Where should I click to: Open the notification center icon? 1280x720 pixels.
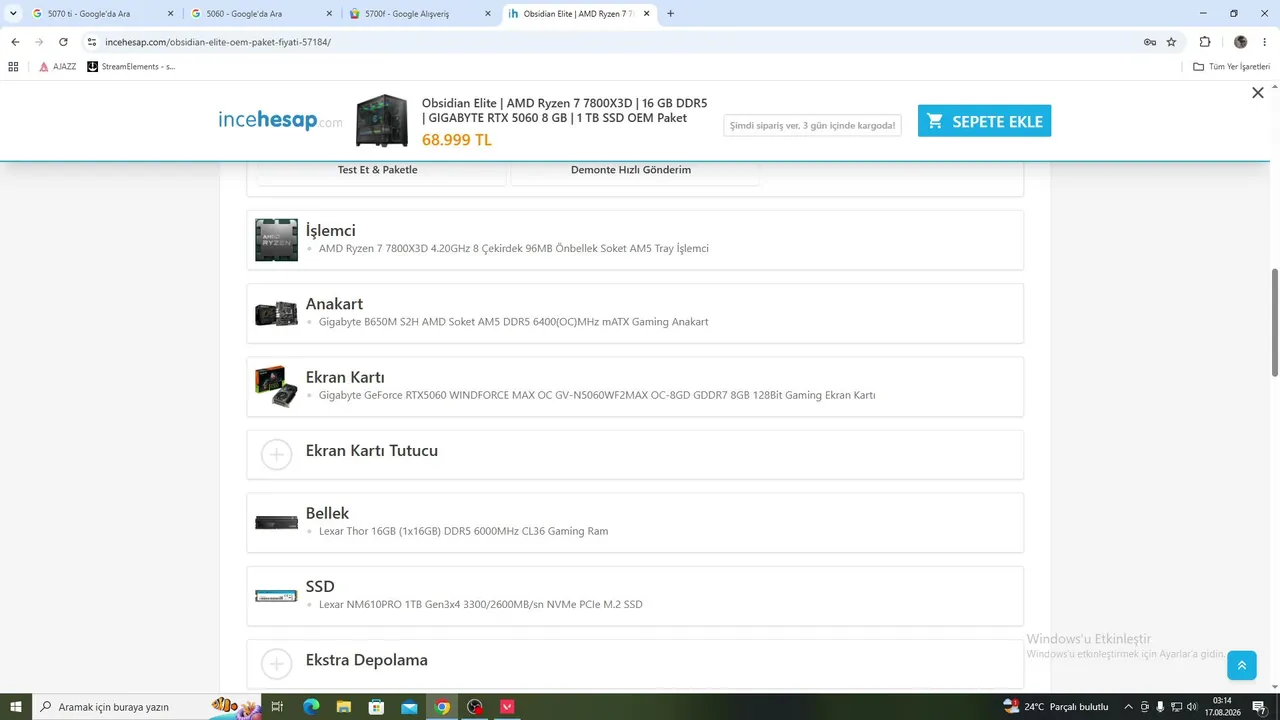[x=1259, y=707]
